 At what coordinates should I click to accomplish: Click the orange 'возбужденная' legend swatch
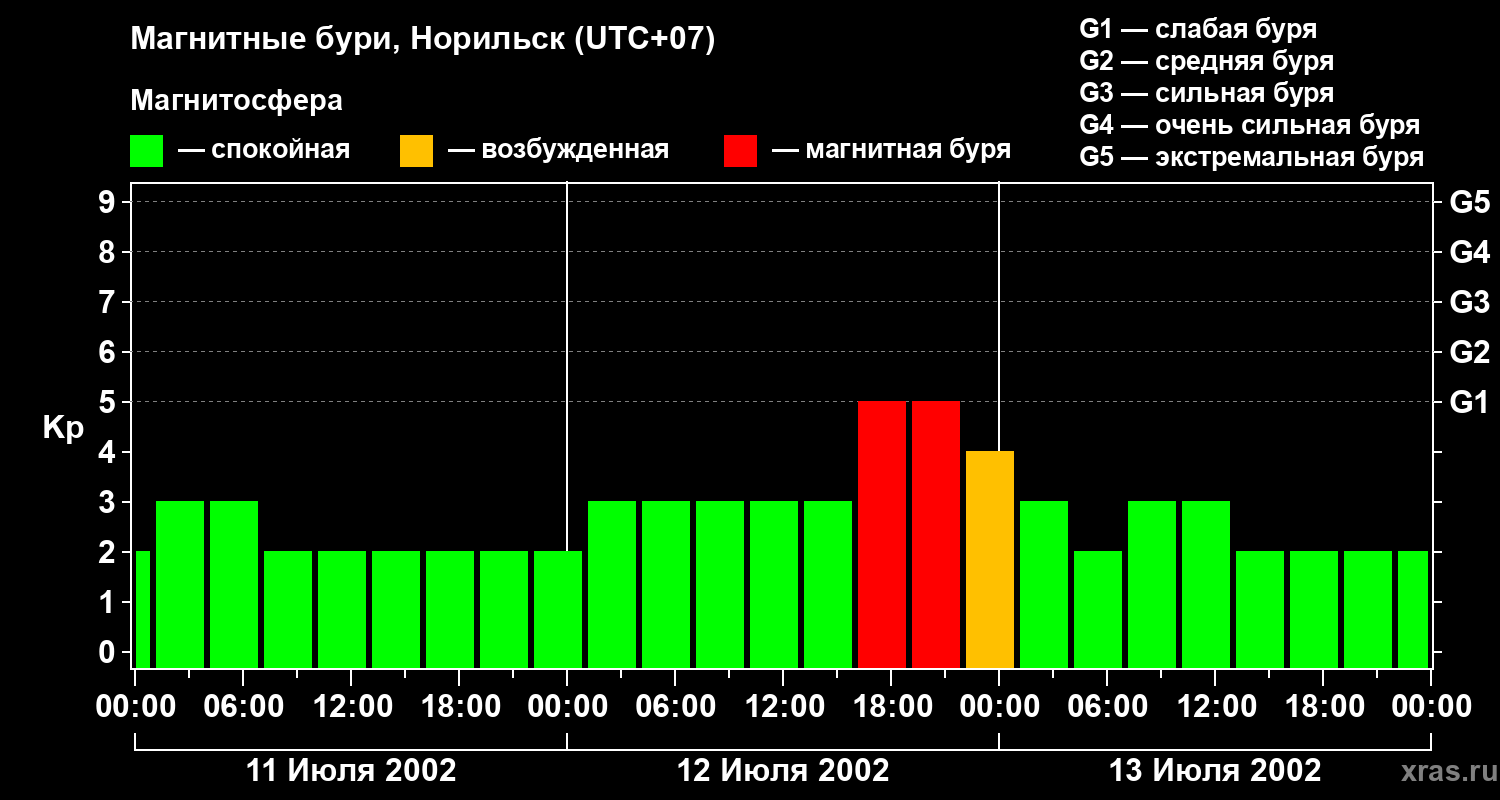coord(416,151)
